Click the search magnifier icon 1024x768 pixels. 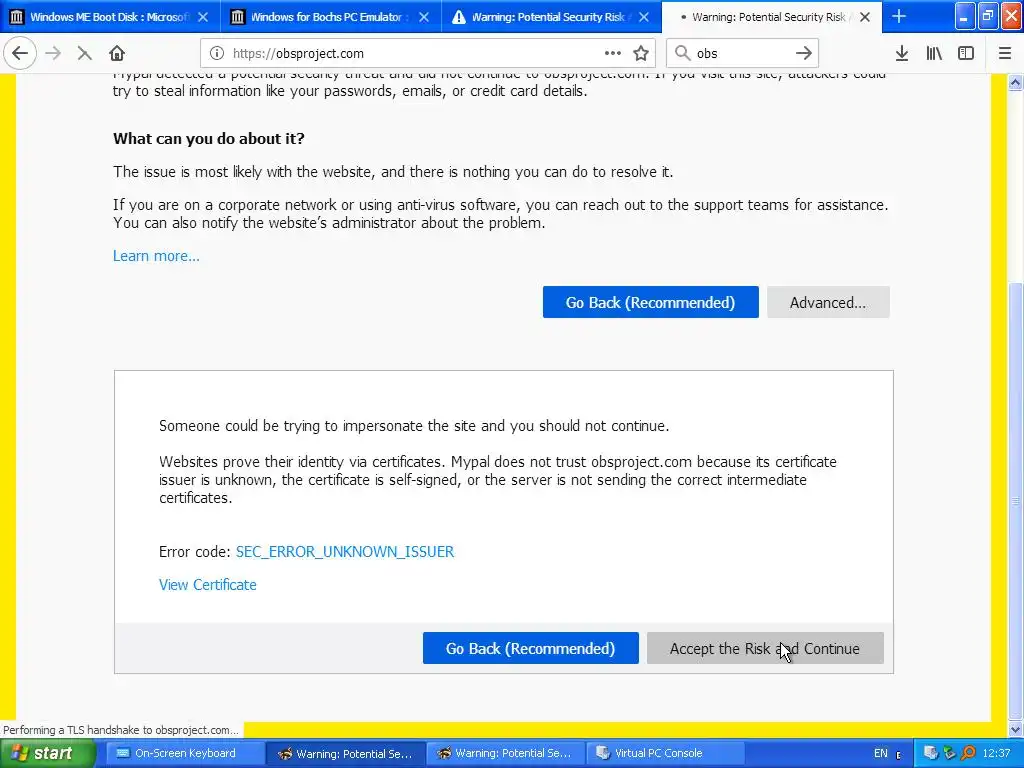point(682,54)
